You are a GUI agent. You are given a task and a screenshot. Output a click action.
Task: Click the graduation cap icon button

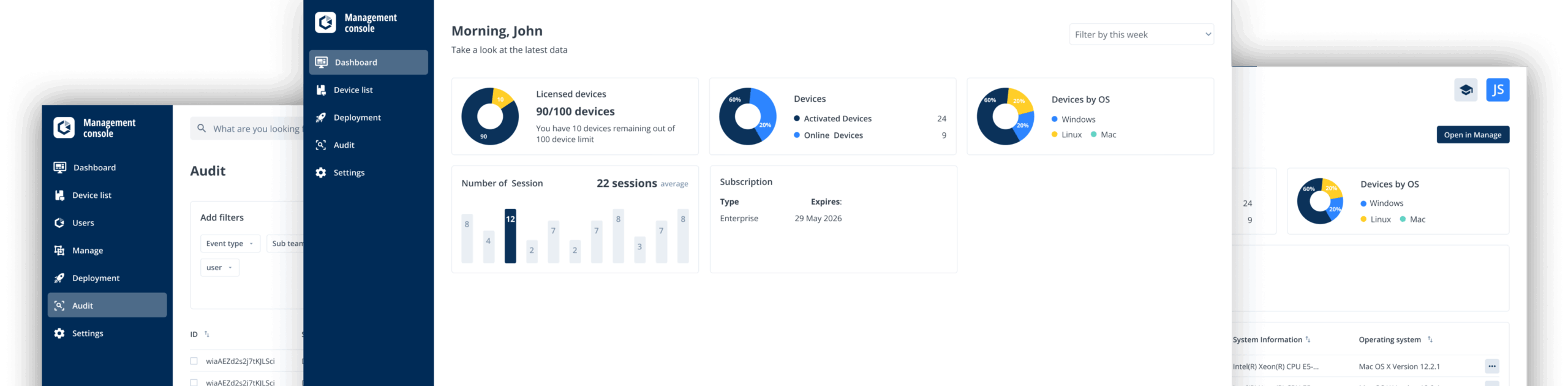pyautogui.click(x=1465, y=90)
